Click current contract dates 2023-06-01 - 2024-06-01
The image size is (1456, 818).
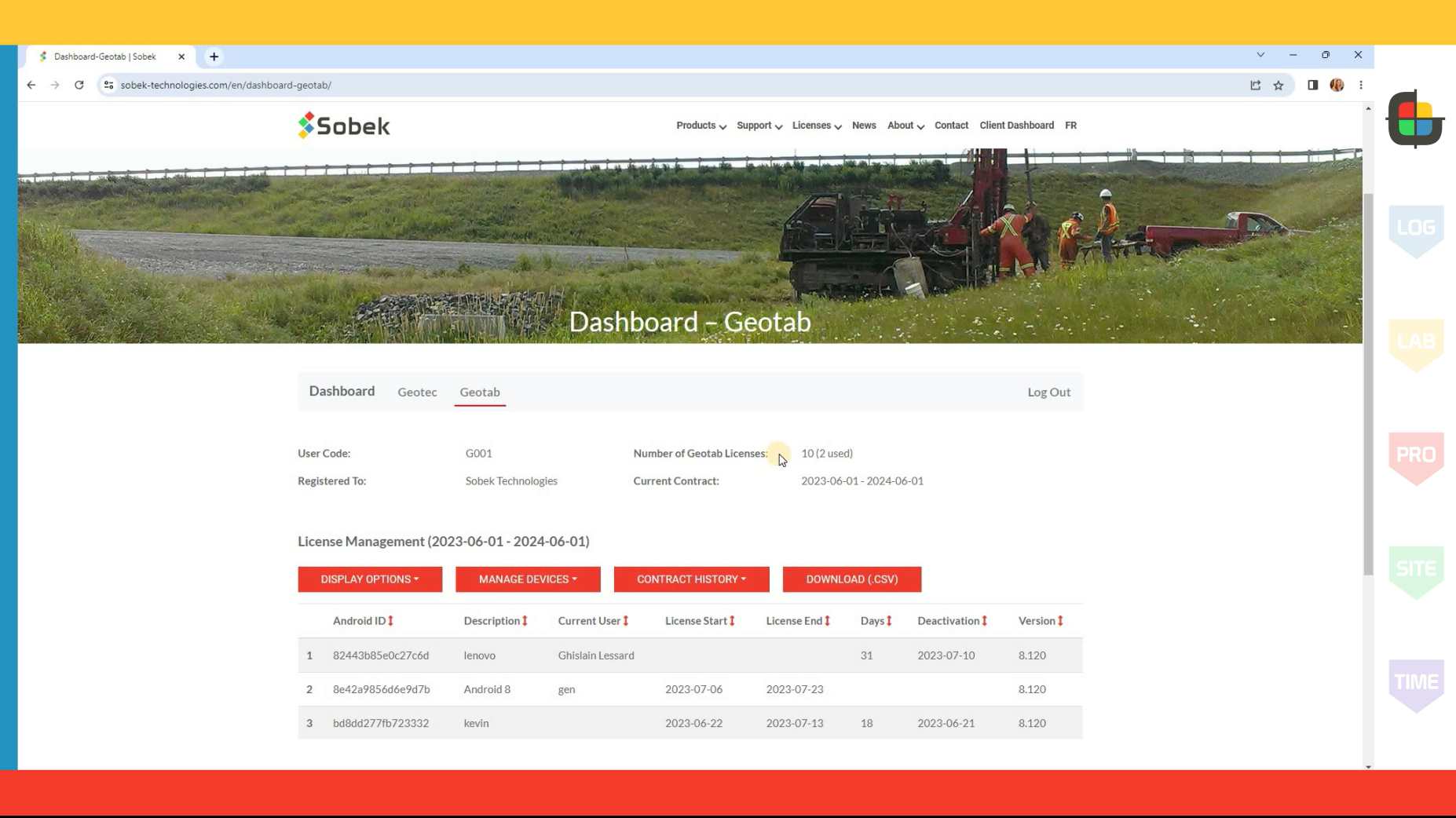click(x=862, y=481)
